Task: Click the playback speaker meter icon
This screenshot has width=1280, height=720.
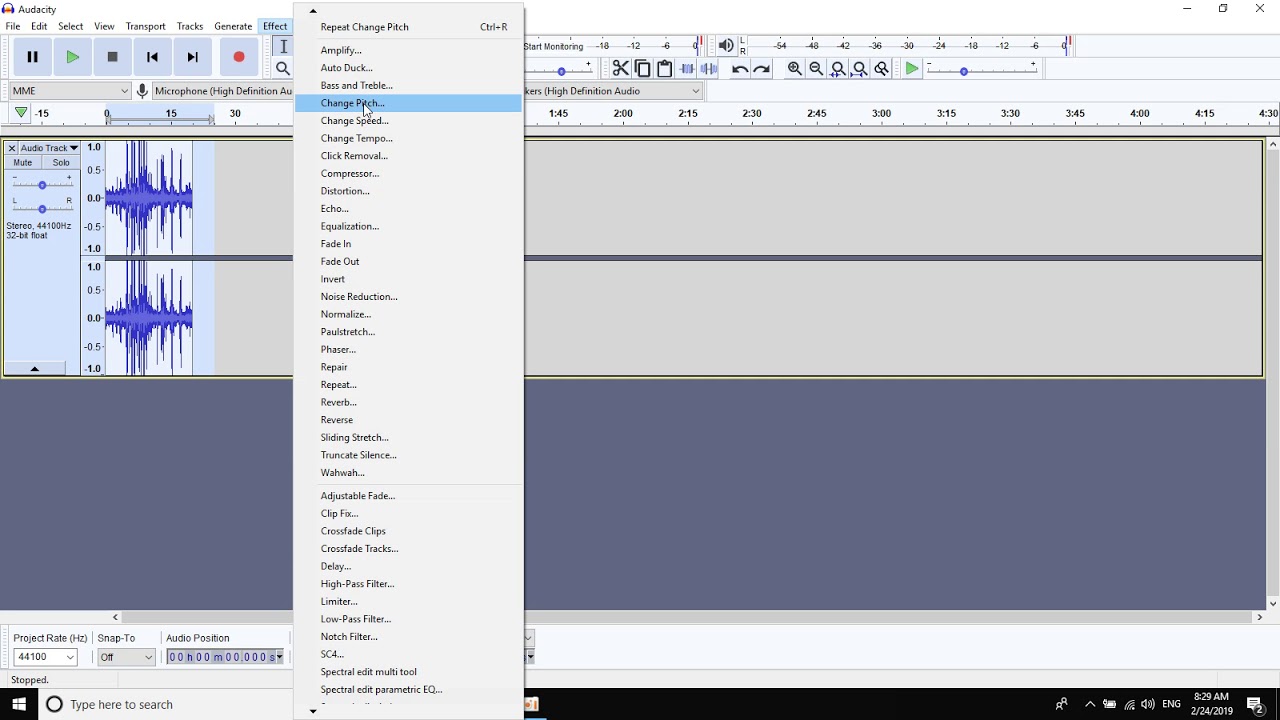Action: (x=726, y=46)
